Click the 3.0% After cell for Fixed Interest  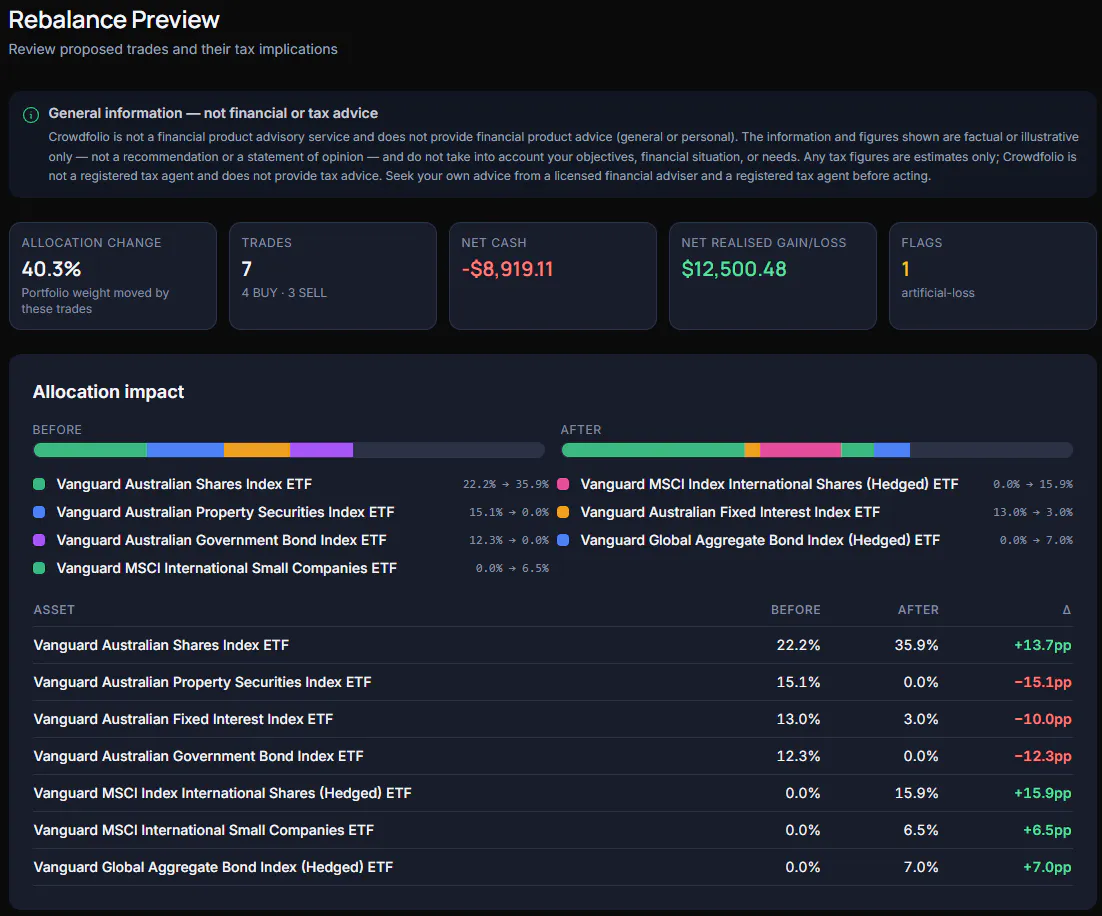[x=921, y=719]
